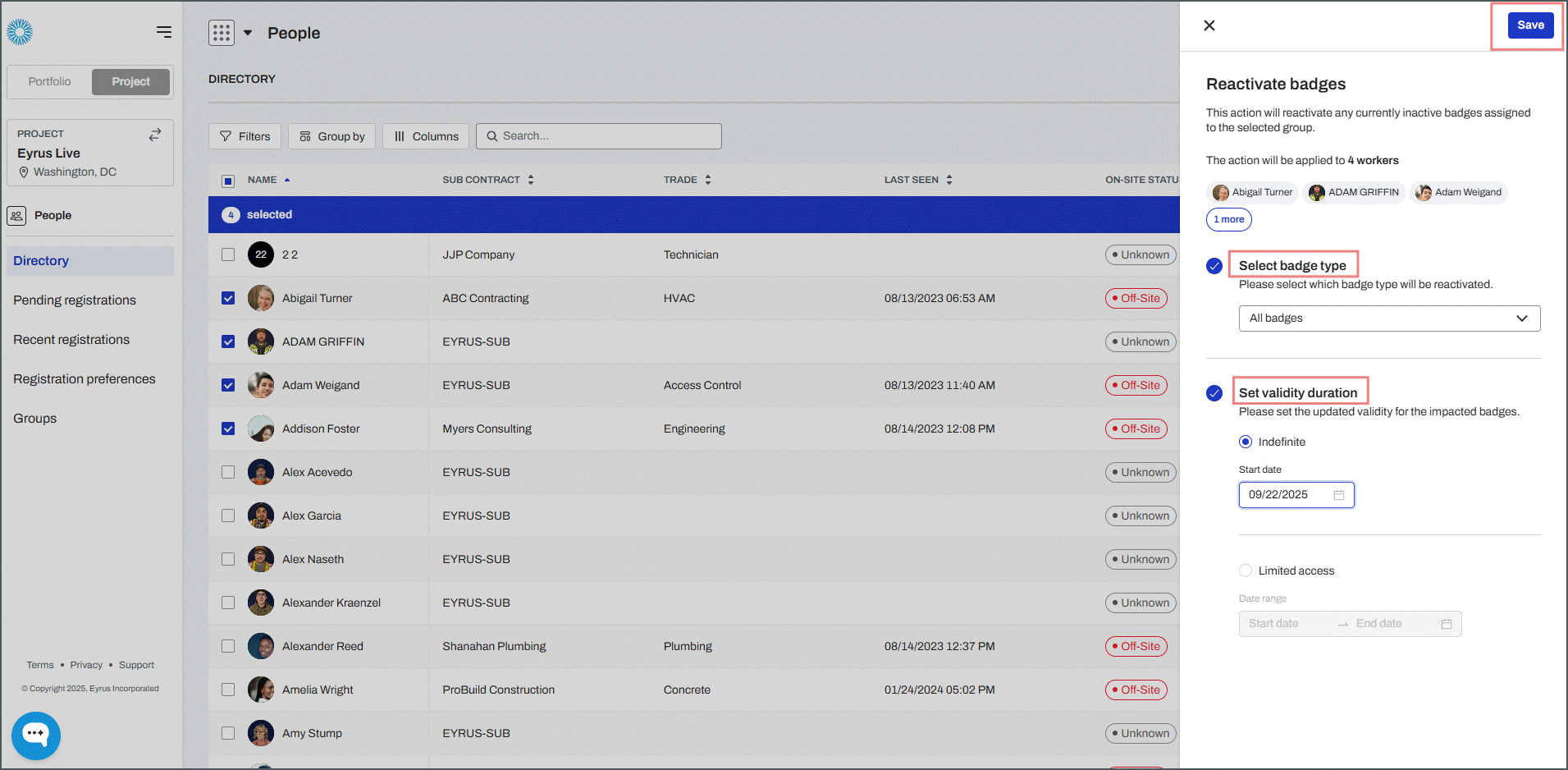The image size is (1568, 770).
Task: Click the Set validity duration step checkmark
Action: click(1214, 393)
